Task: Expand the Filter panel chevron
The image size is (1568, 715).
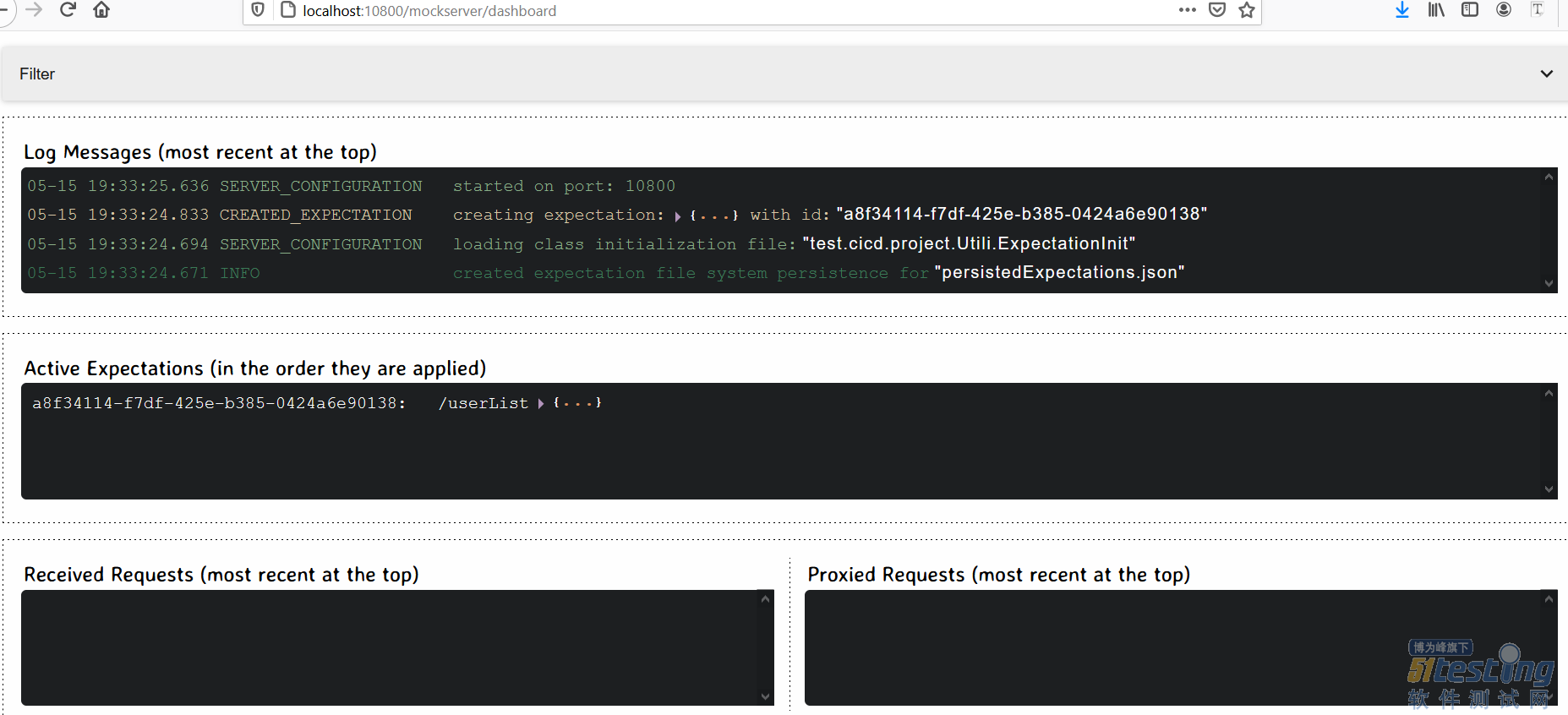Action: click(x=1546, y=74)
